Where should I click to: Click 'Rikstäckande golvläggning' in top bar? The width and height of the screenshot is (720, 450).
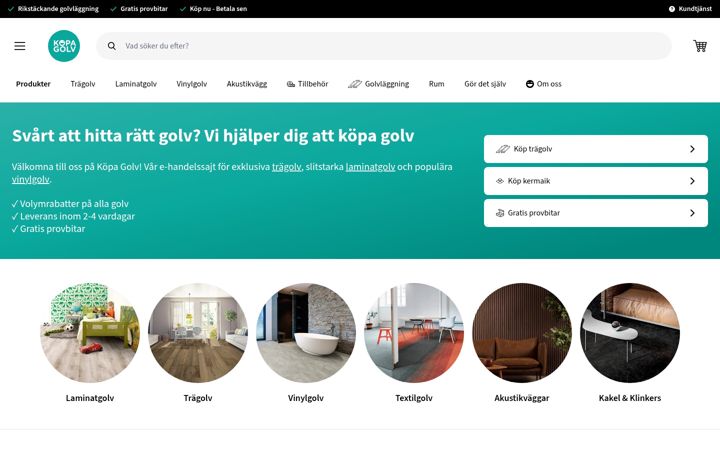pyautogui.click(x=58, y=9)
